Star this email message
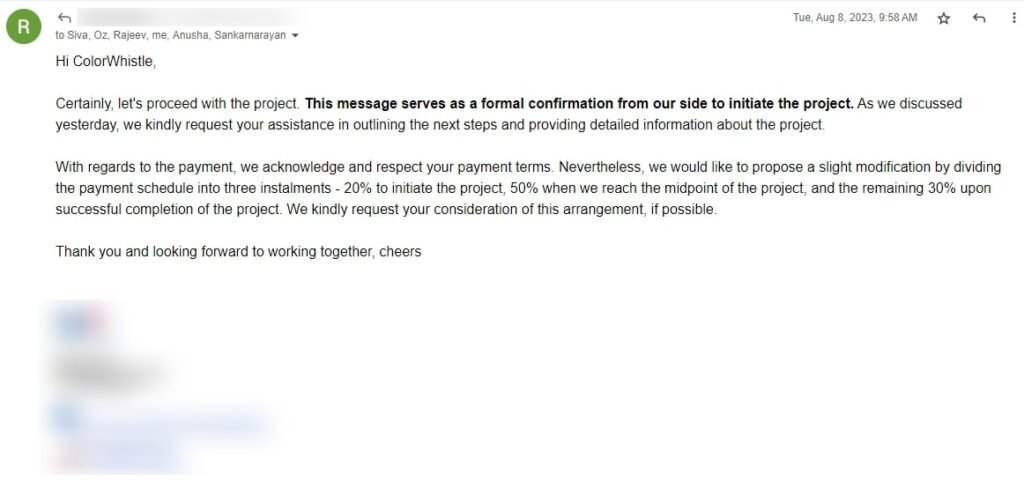This screenshot has width=1024, height=481. coord(944,19)
